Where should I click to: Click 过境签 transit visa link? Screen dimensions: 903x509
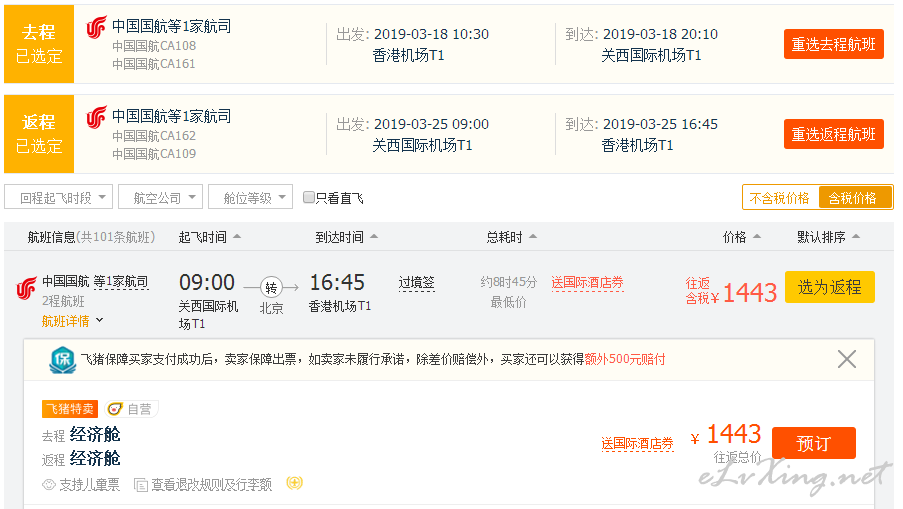coord(416,283)
